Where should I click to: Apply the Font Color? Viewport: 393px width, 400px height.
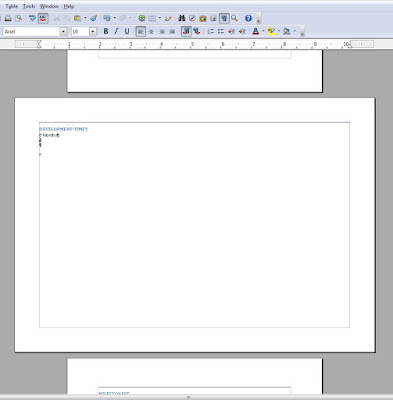pos(256,31)
